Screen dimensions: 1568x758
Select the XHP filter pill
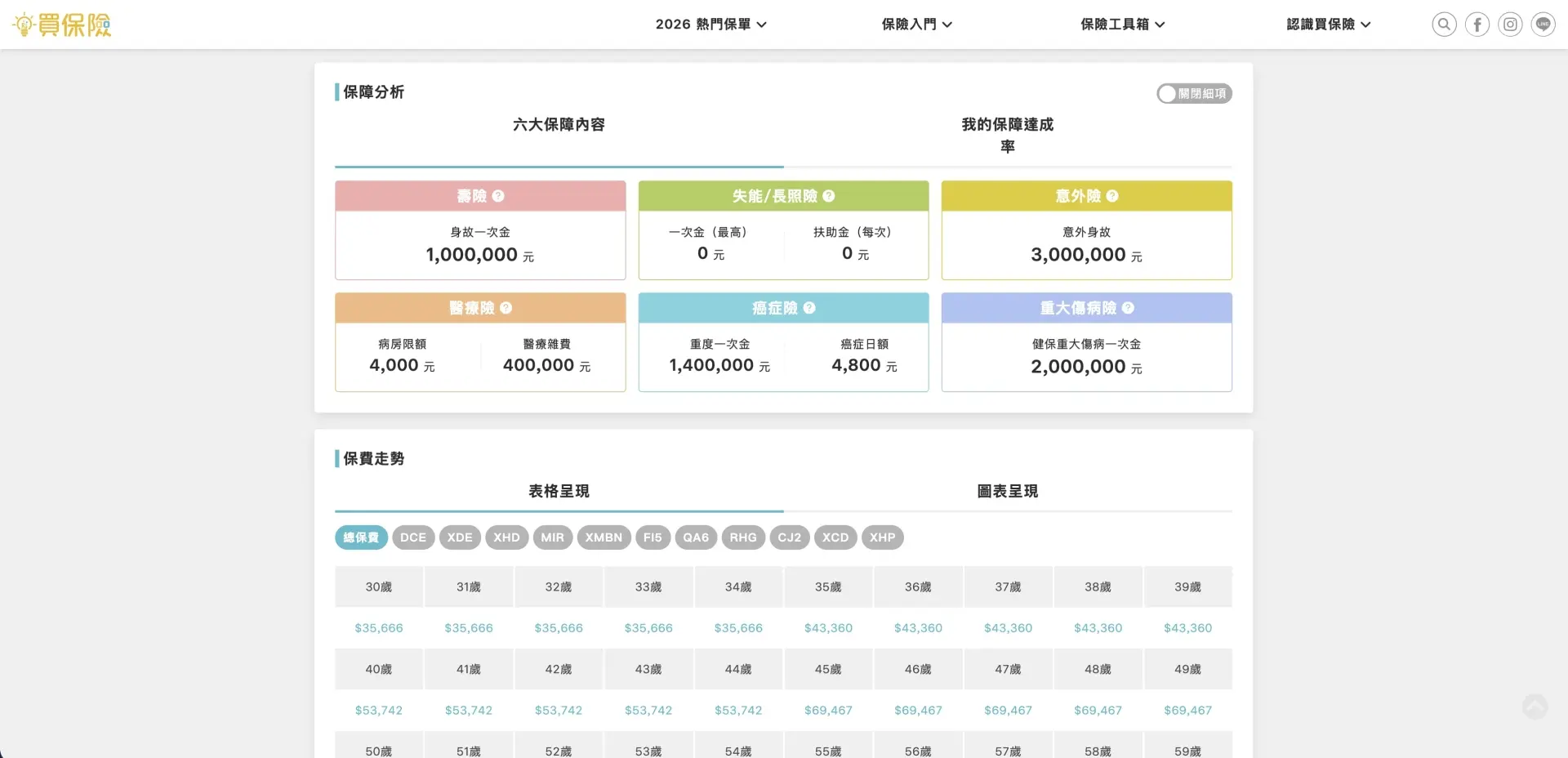coord(883,537)
